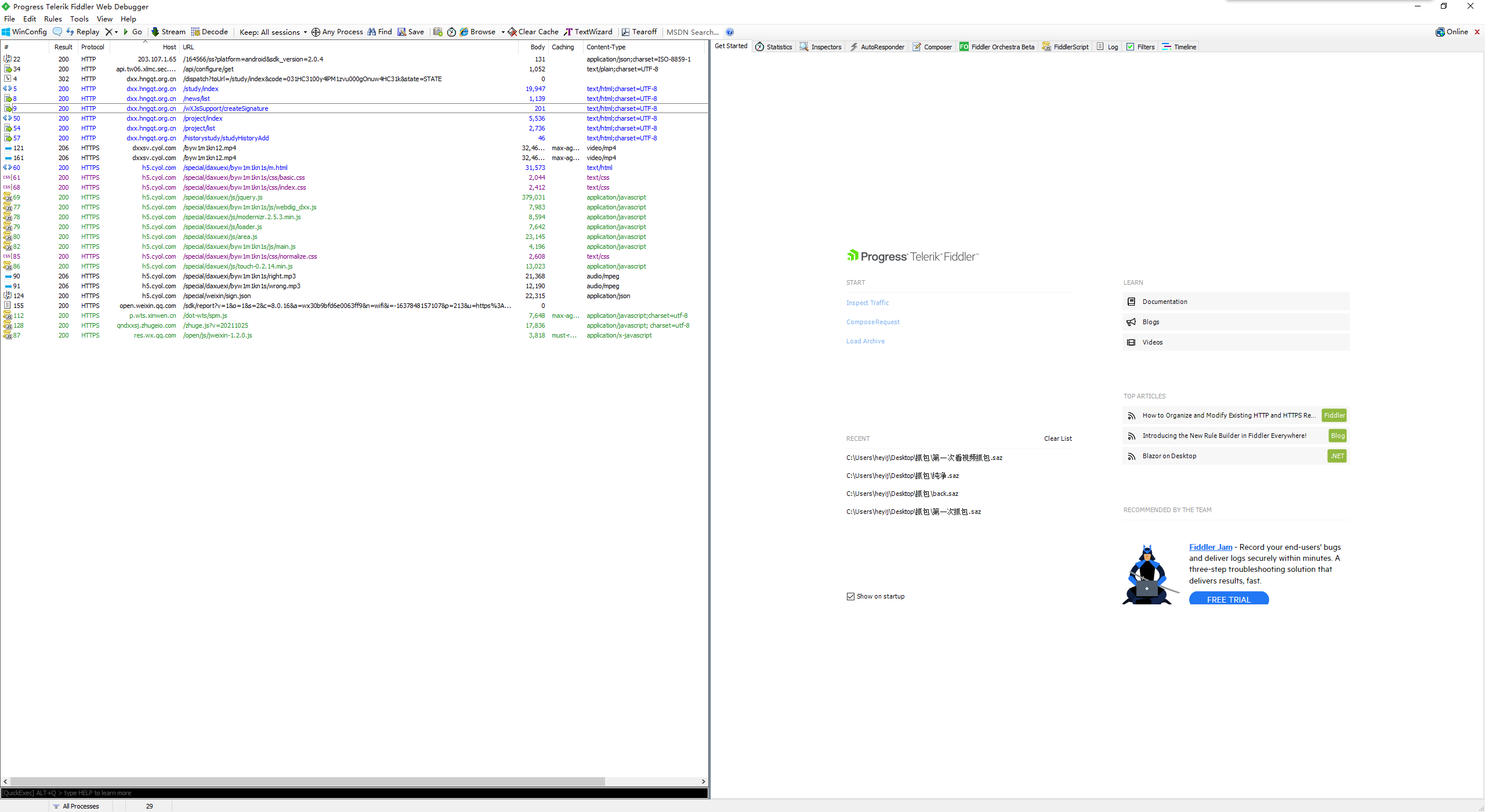Click Clear Cache in toolbar

click(x=533, y=32)
